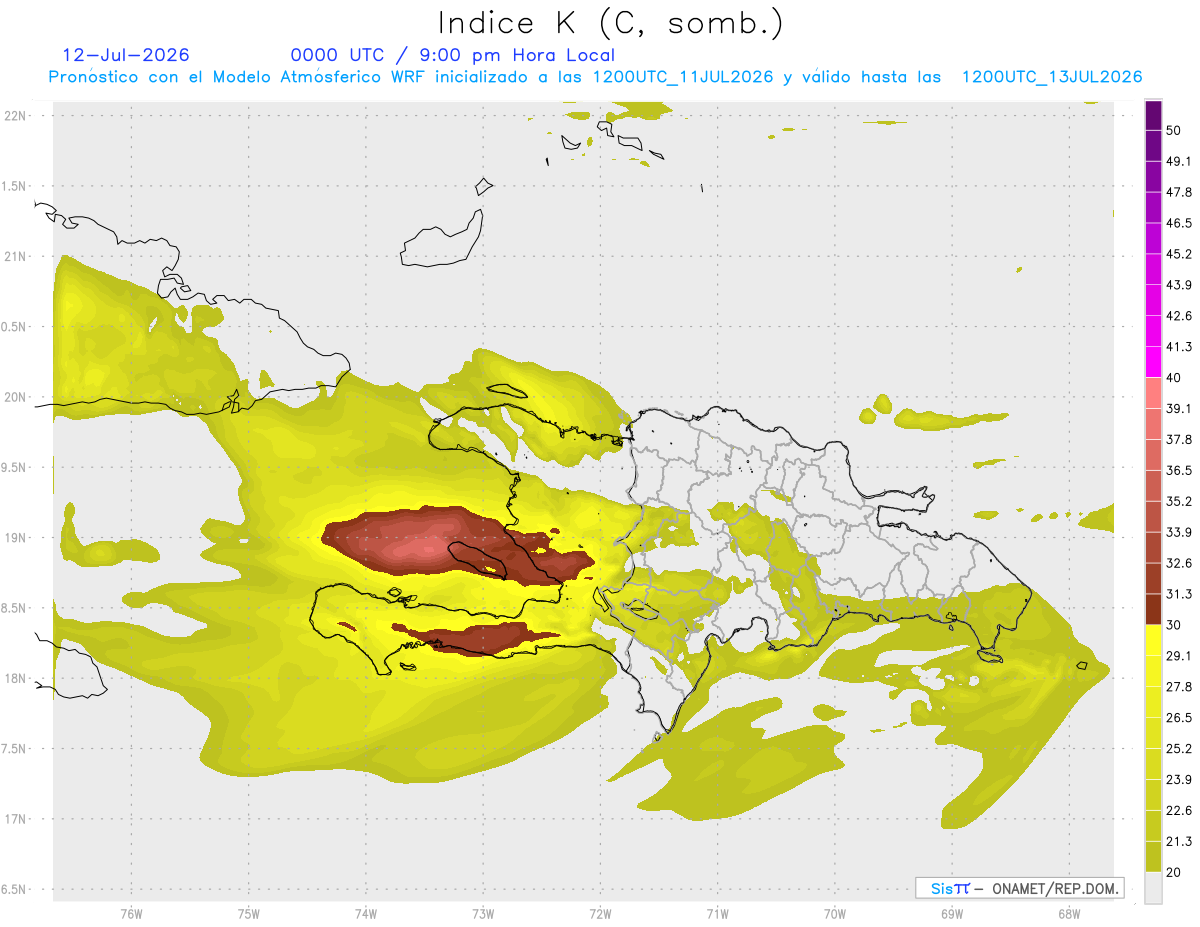1200x927 pixels.
Task: Click the "75W" longitude label
Action: [248, 914]
